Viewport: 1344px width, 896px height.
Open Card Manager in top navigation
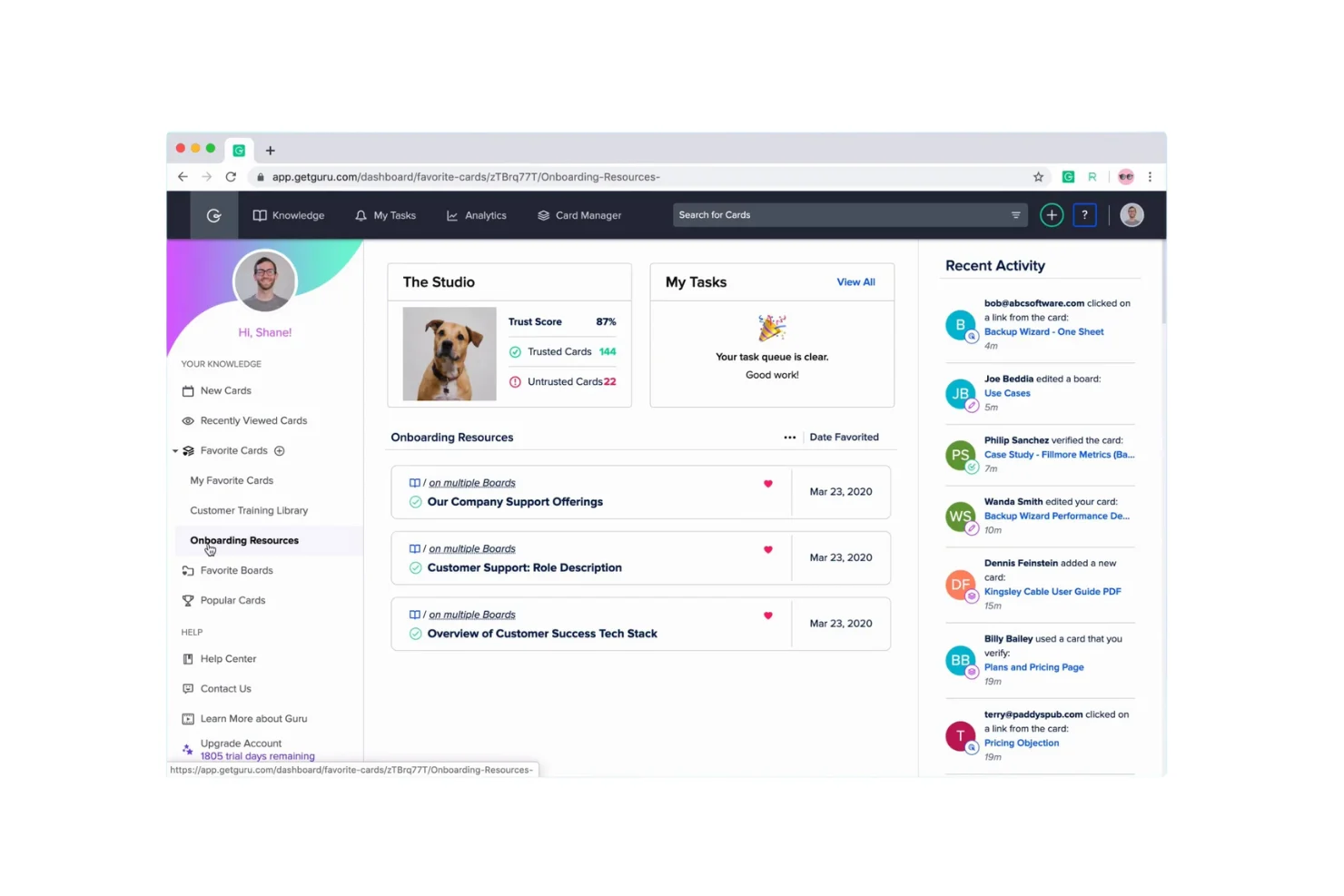pyautogui.click(x=579, y=215)
